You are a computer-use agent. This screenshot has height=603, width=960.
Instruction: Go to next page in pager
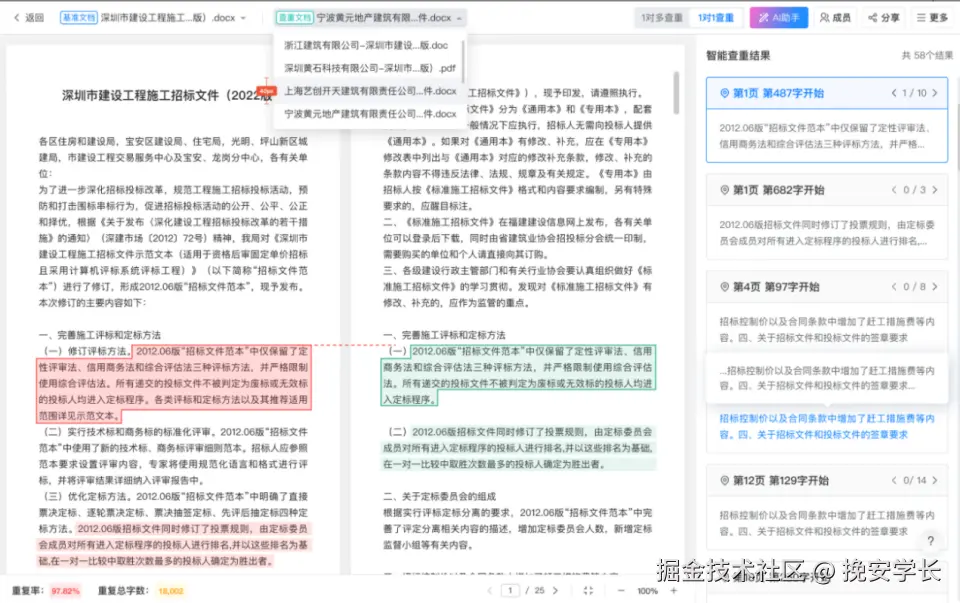tap(555, 591)
